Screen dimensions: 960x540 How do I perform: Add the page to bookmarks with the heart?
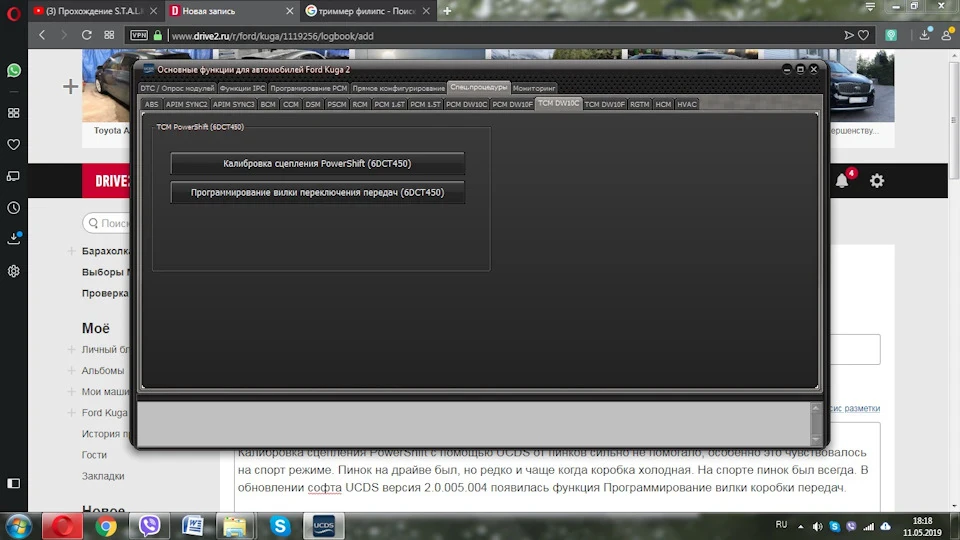click(x=863, y=36)
